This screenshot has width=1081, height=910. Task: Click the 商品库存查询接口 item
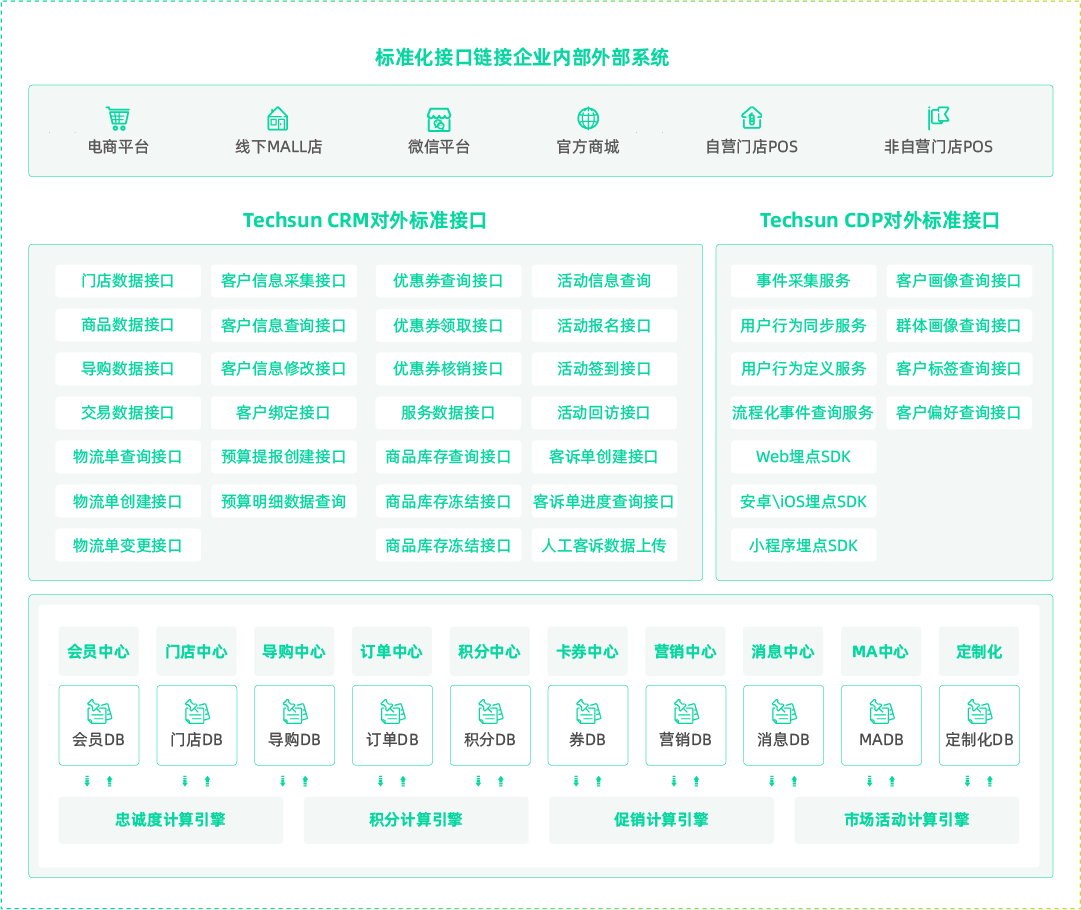coord(449,457)
